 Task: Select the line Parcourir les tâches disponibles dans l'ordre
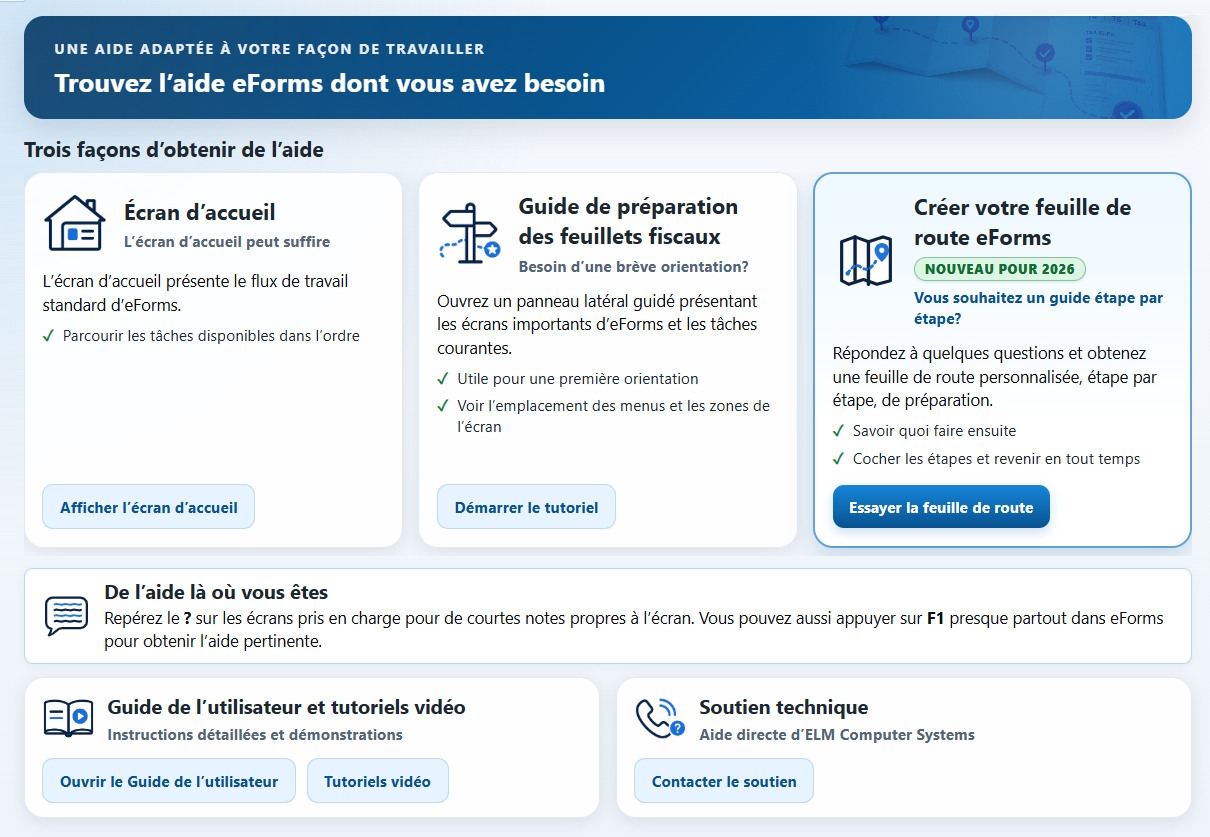tap(211, 336)
